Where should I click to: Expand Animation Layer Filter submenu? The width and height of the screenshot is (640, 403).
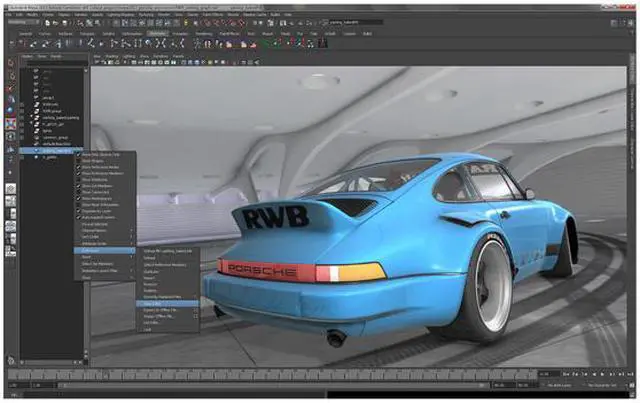point(104,271)
